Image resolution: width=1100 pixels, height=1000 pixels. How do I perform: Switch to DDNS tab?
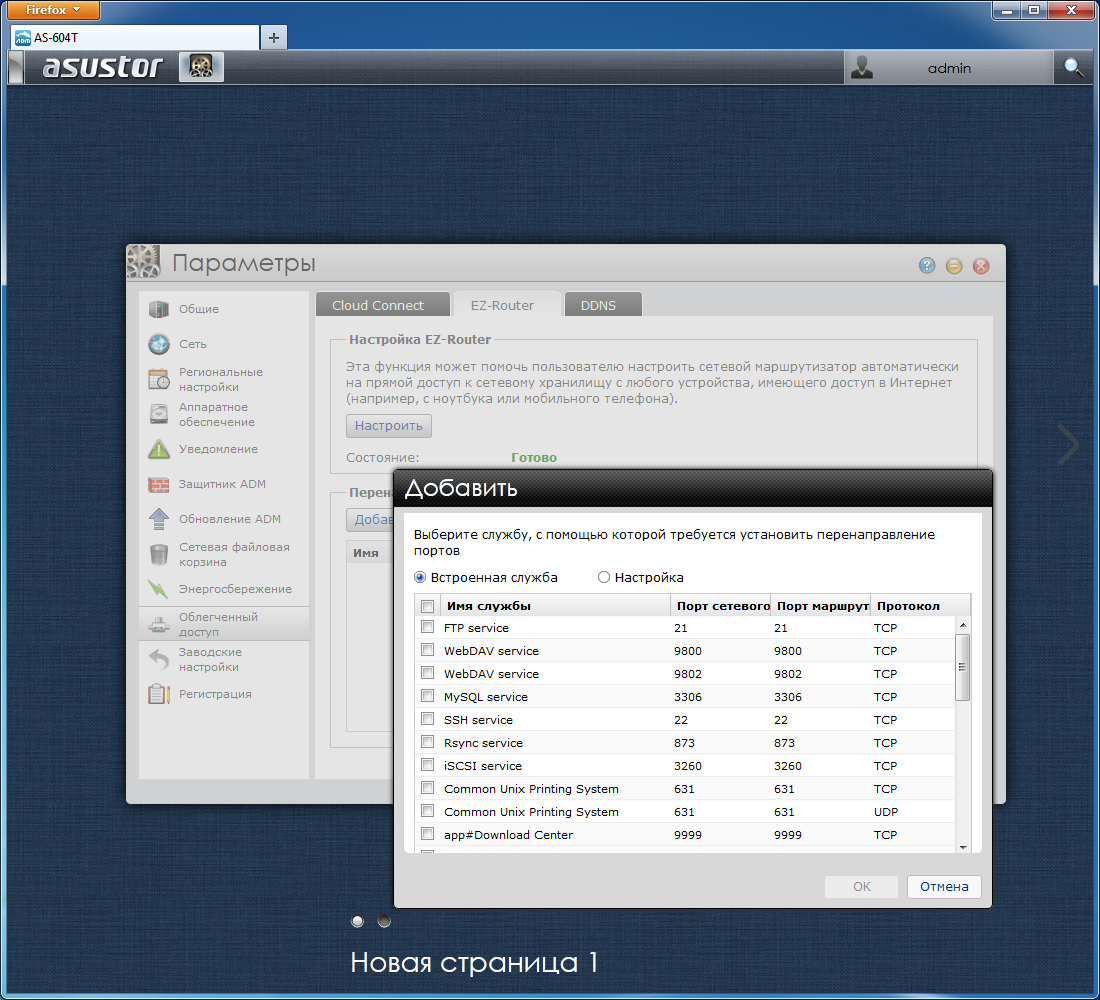click(603, 305)
